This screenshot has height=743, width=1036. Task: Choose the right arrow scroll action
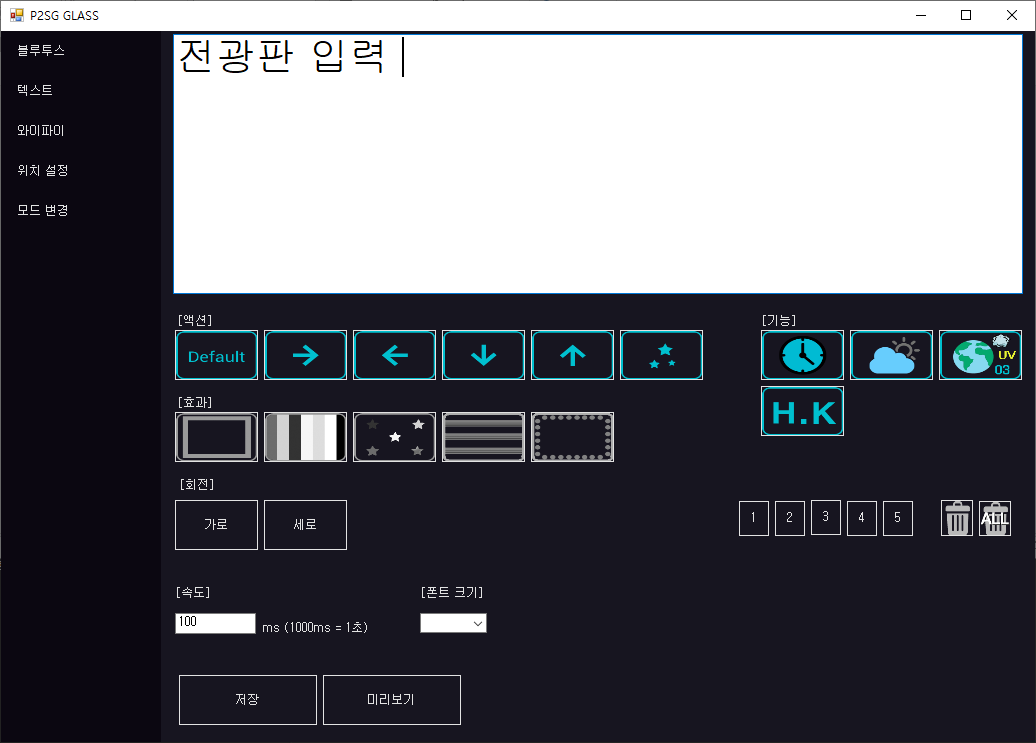(305, 355)
